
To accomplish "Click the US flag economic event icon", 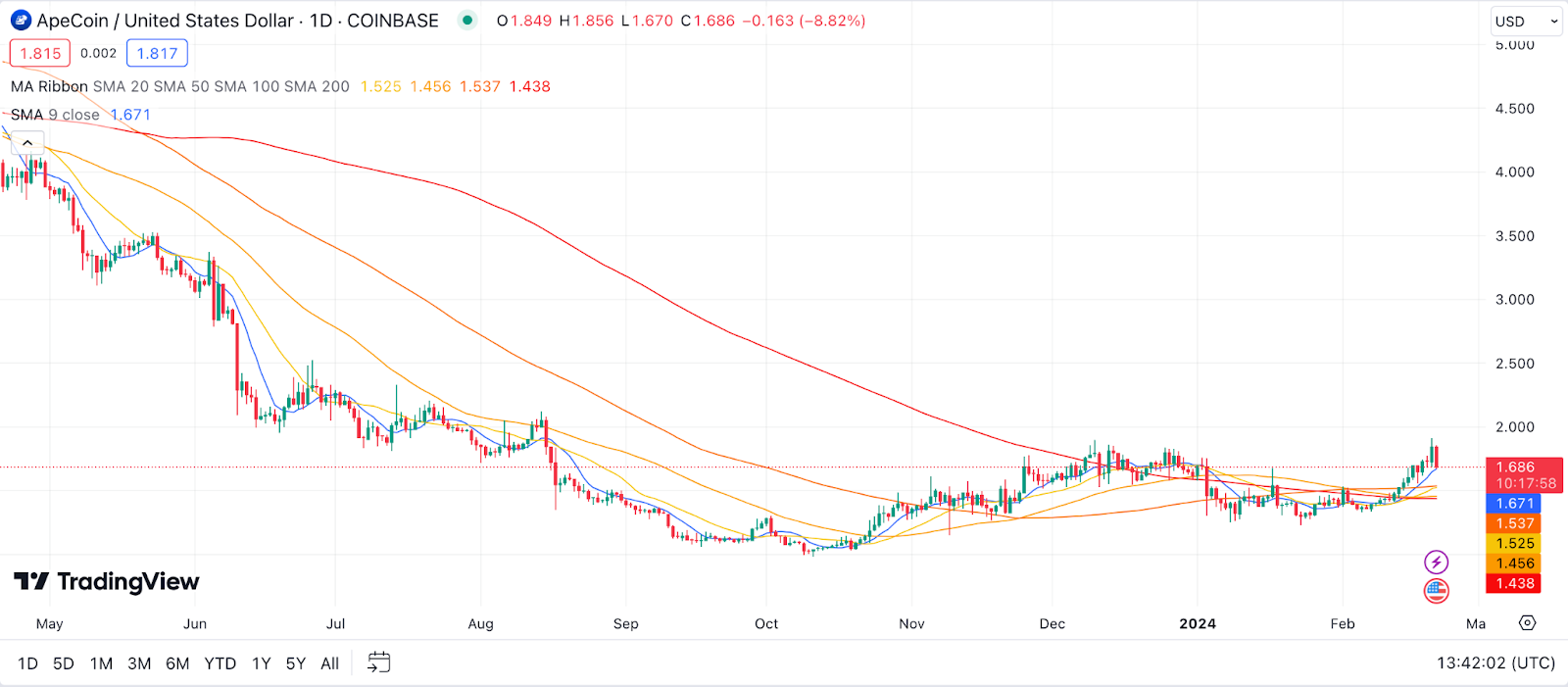I will click(1436, 590).
